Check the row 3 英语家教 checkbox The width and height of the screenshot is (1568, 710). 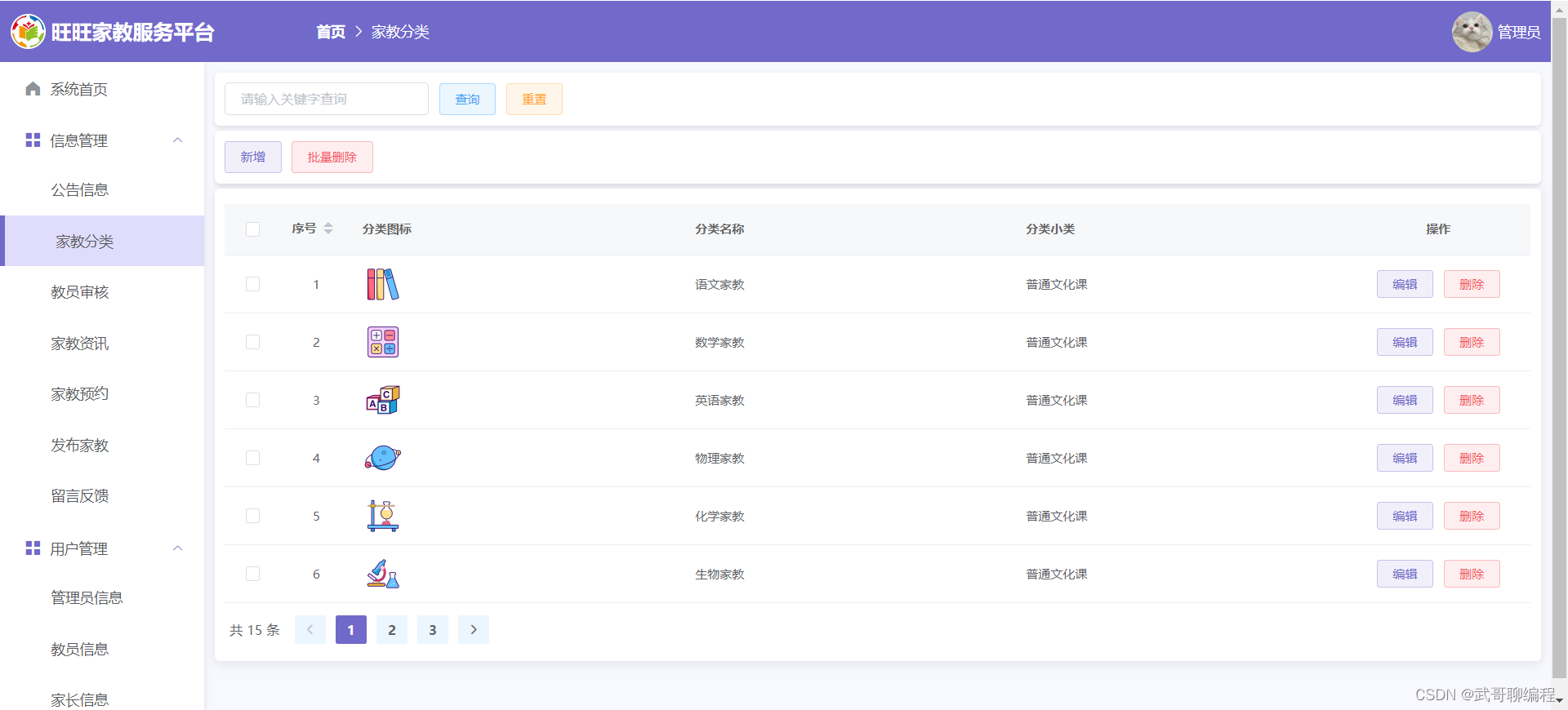[x=253, y=400]
